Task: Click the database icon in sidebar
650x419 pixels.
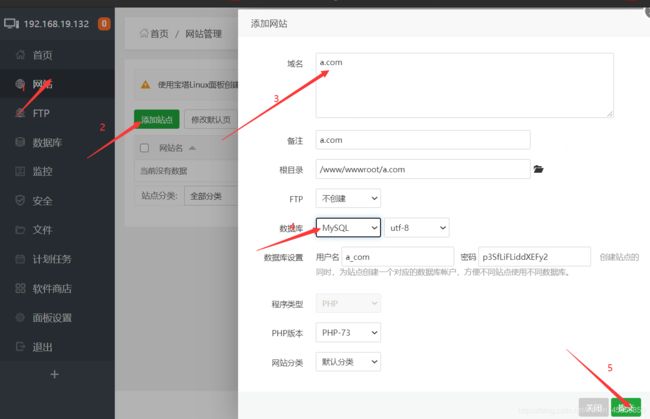Action: (x=20, y=142)
